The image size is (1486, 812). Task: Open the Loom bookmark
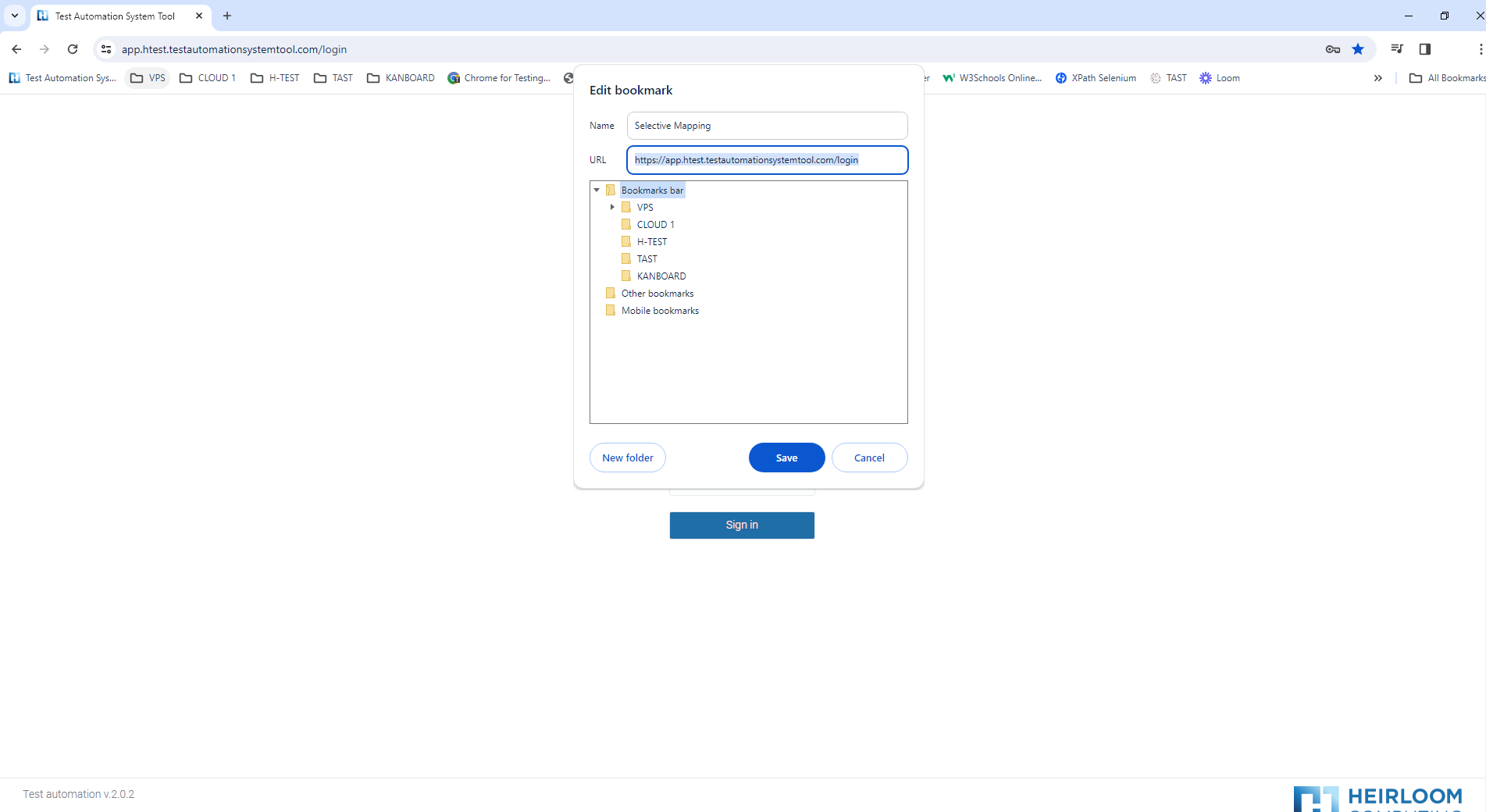click(x=1219, y=78)
